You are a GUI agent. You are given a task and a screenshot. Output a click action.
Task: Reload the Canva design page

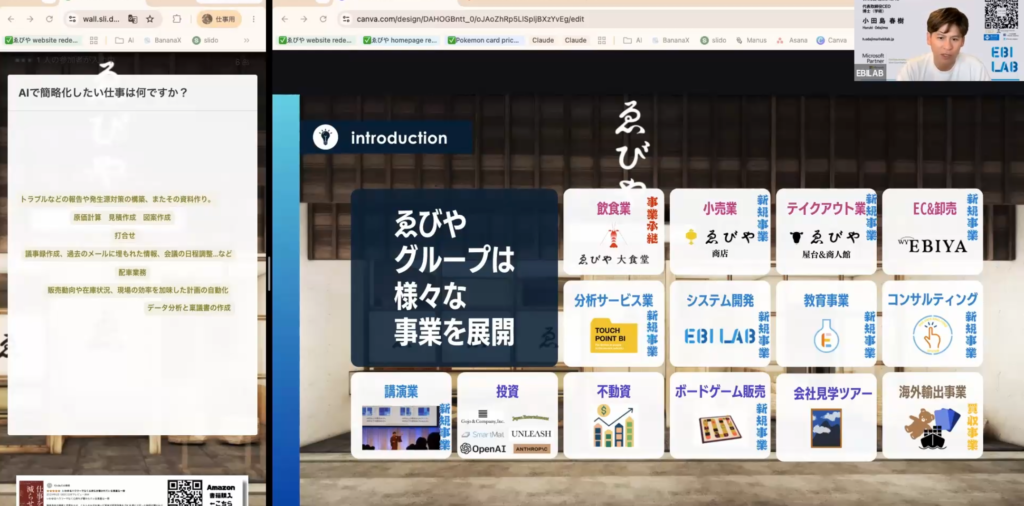point(323,19)
